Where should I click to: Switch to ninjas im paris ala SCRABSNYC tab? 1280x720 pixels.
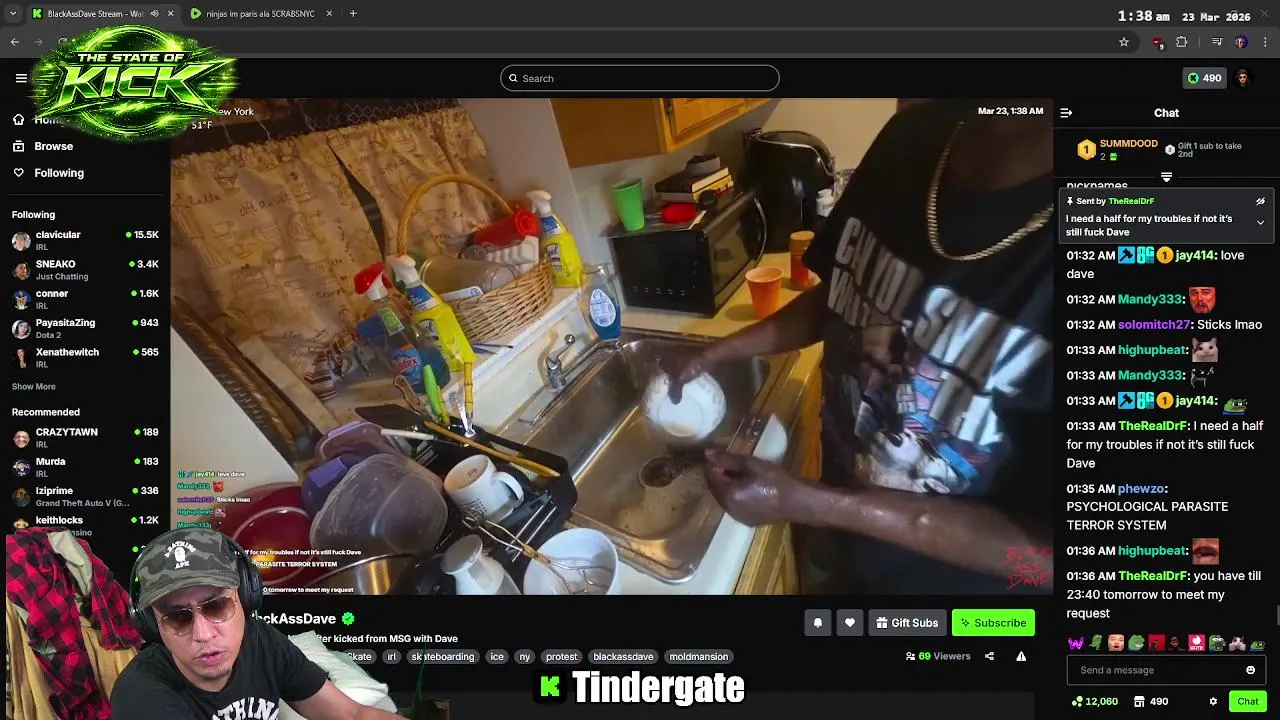coord(260,14)
